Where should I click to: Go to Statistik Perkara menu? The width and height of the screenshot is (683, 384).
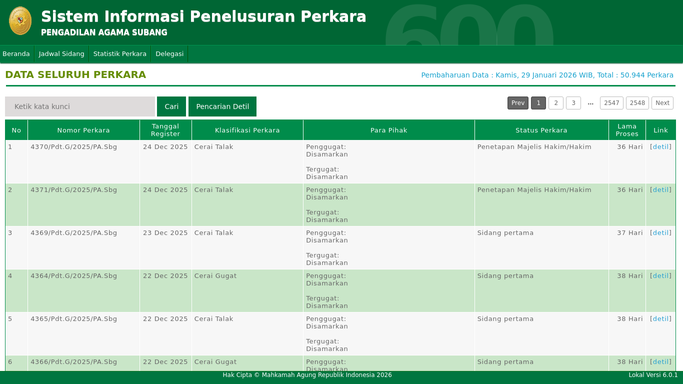pos(120,54)
